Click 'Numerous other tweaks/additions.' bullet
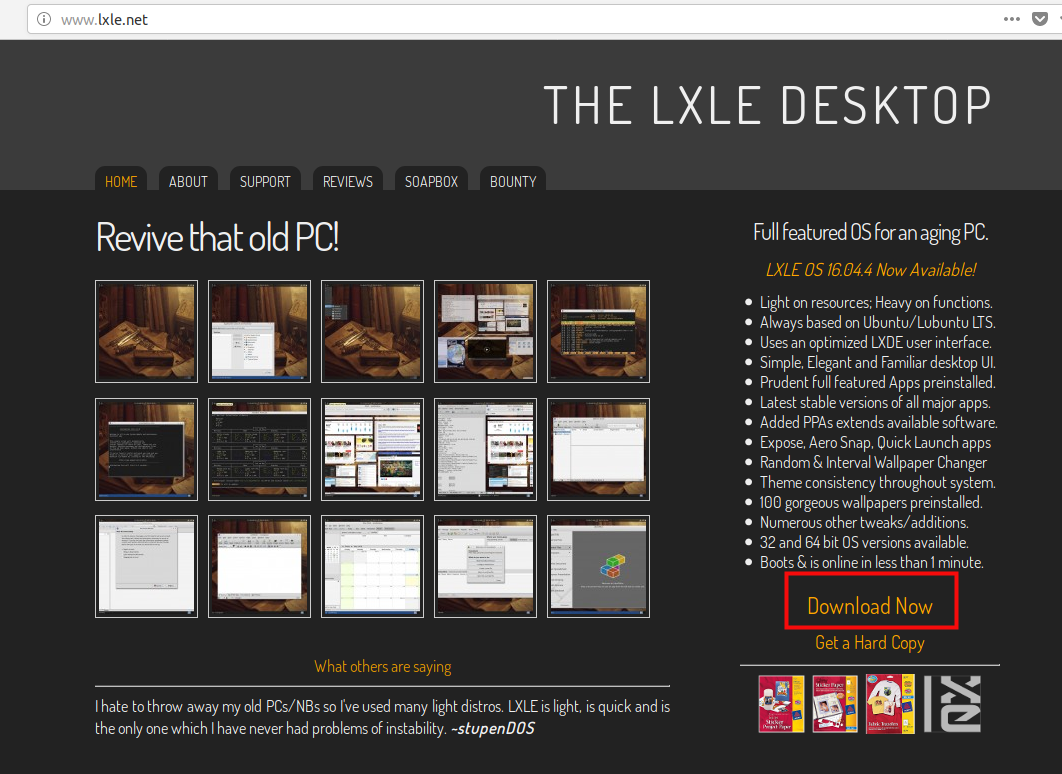This screenshot has width=1062, height=774. 864,522
